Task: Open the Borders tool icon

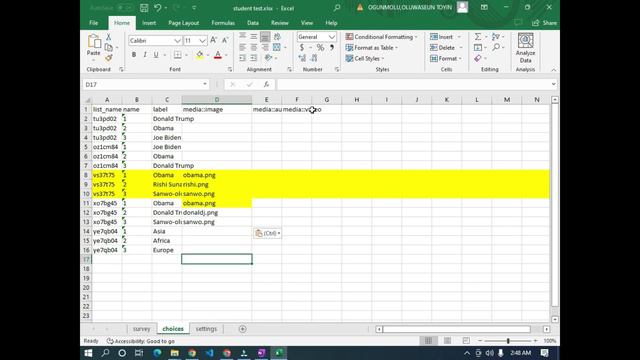Action: point(178,55)
